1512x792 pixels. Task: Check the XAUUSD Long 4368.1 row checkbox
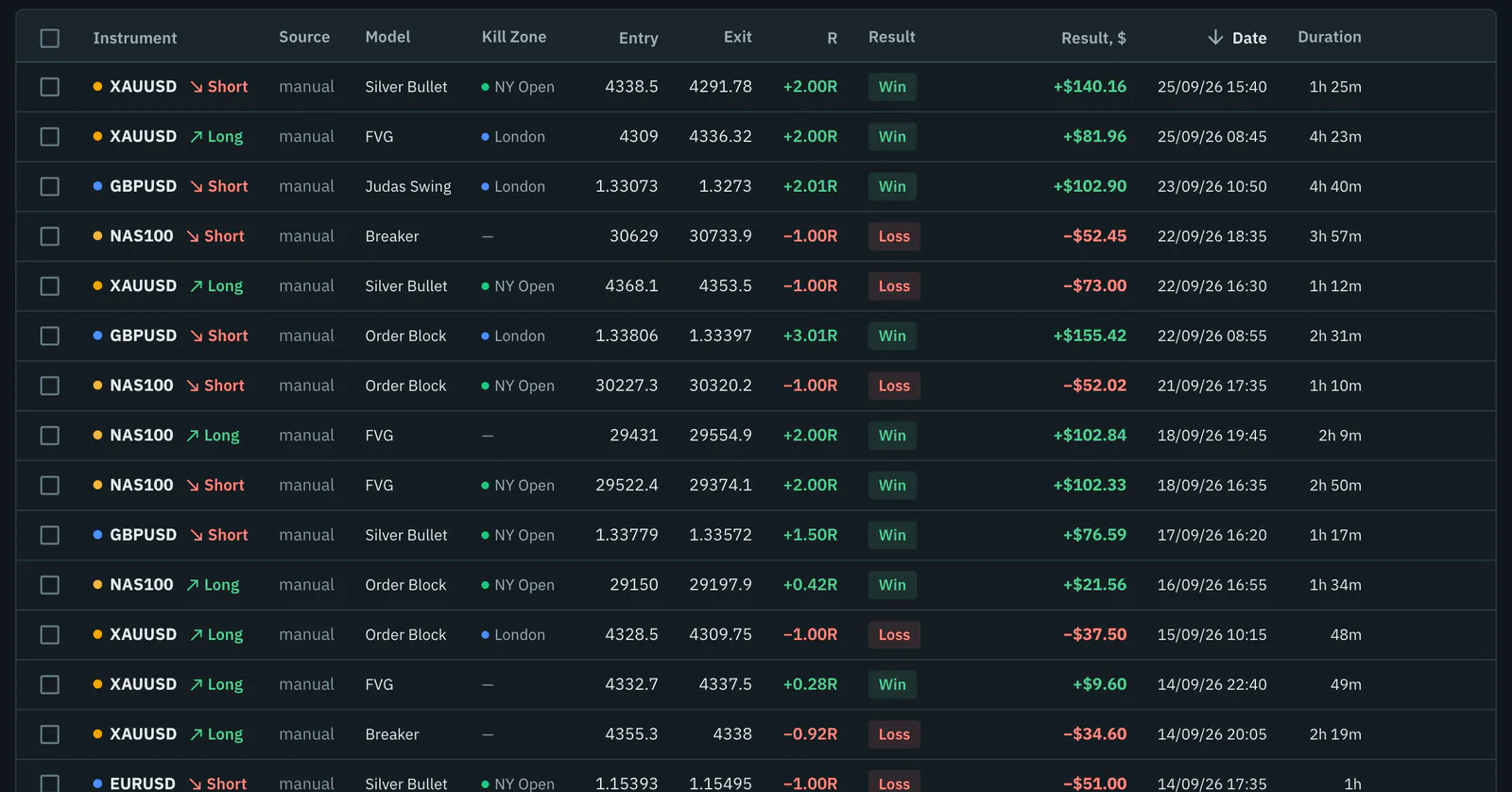[50, 286]
